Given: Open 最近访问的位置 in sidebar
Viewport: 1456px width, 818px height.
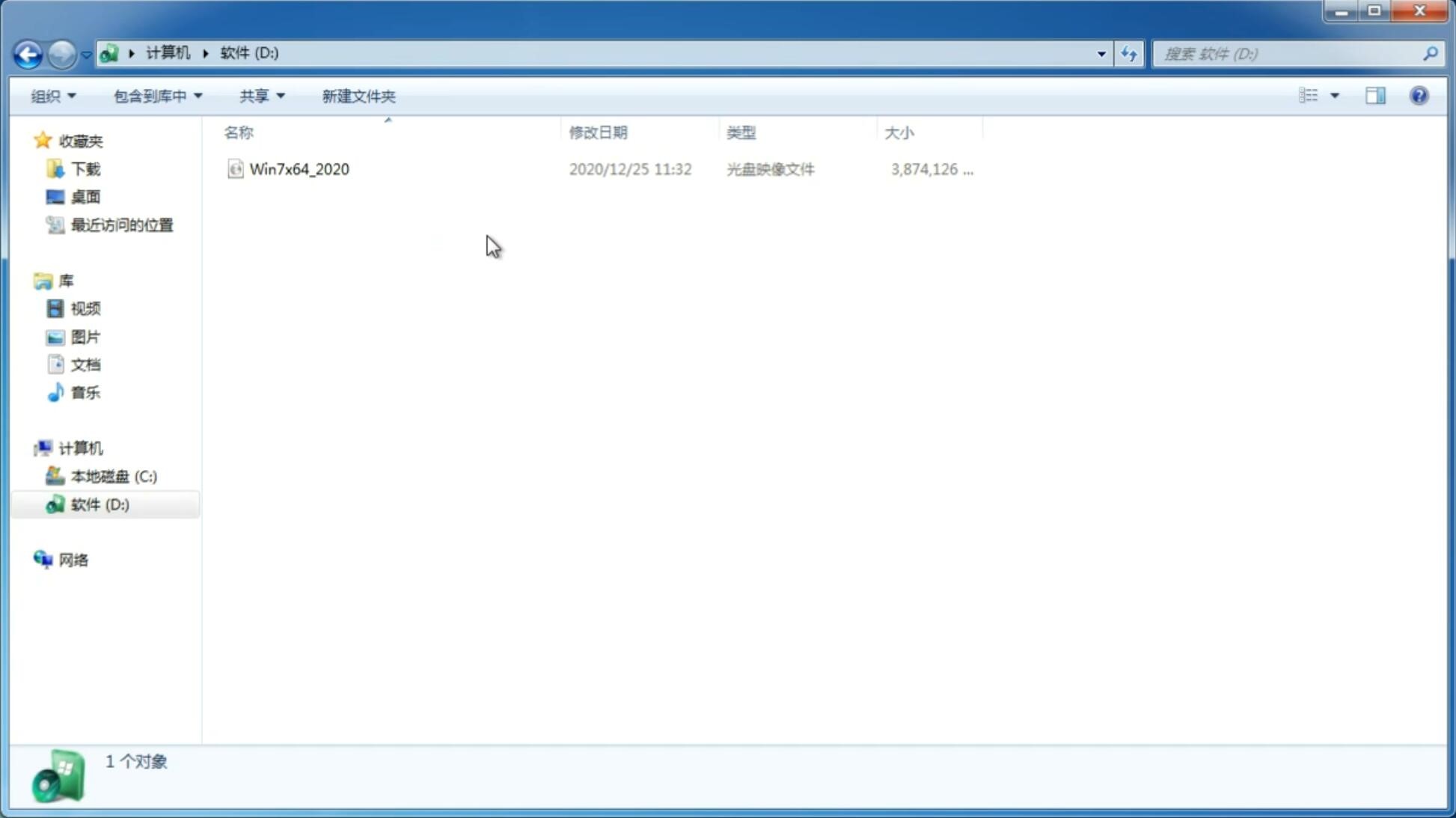Looking at the screenshot, I should pos(121,225).
